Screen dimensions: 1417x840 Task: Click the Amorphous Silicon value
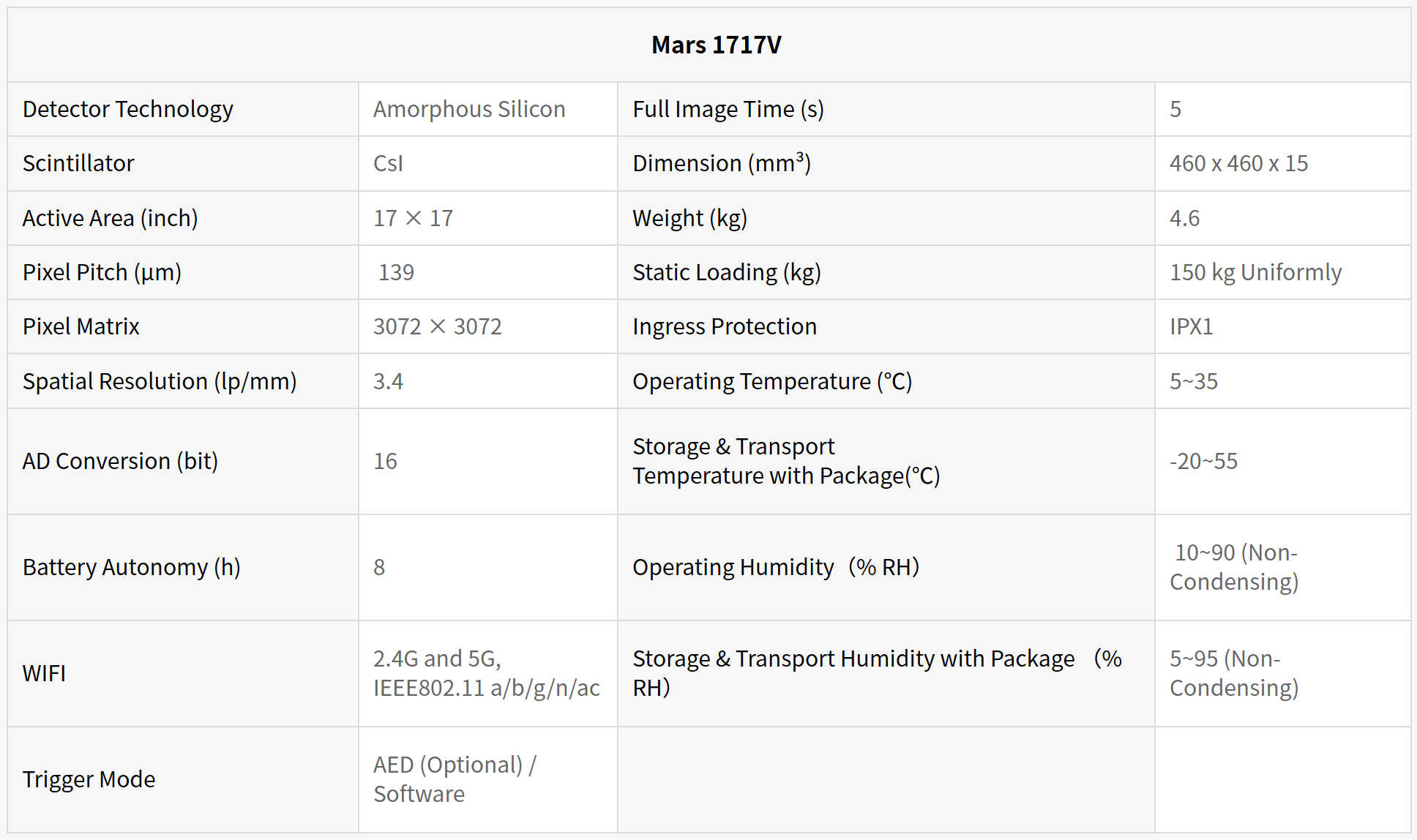point(469,109)
